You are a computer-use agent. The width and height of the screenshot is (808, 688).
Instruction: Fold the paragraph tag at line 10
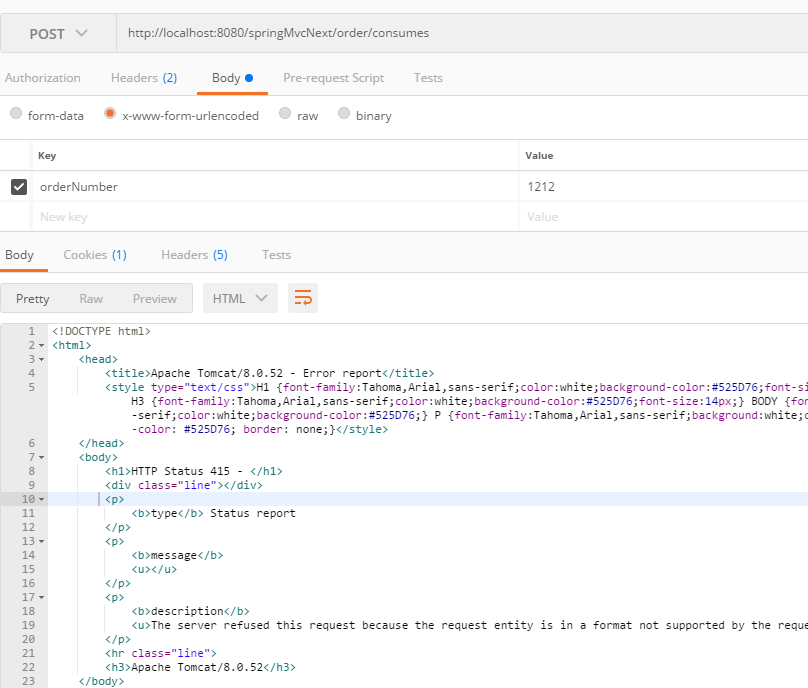(41, 499)
